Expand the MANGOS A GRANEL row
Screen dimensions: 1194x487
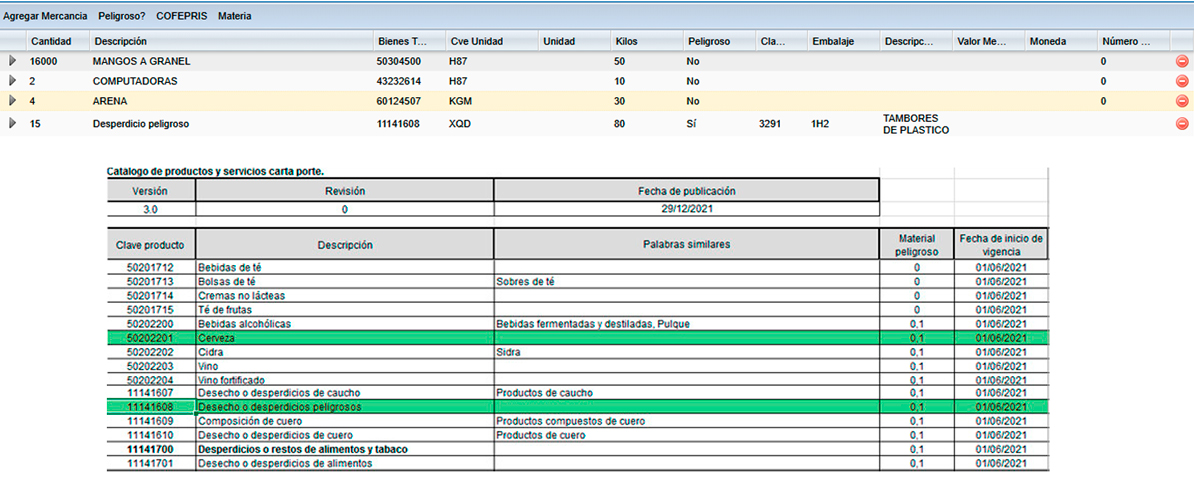coord(13,61)
